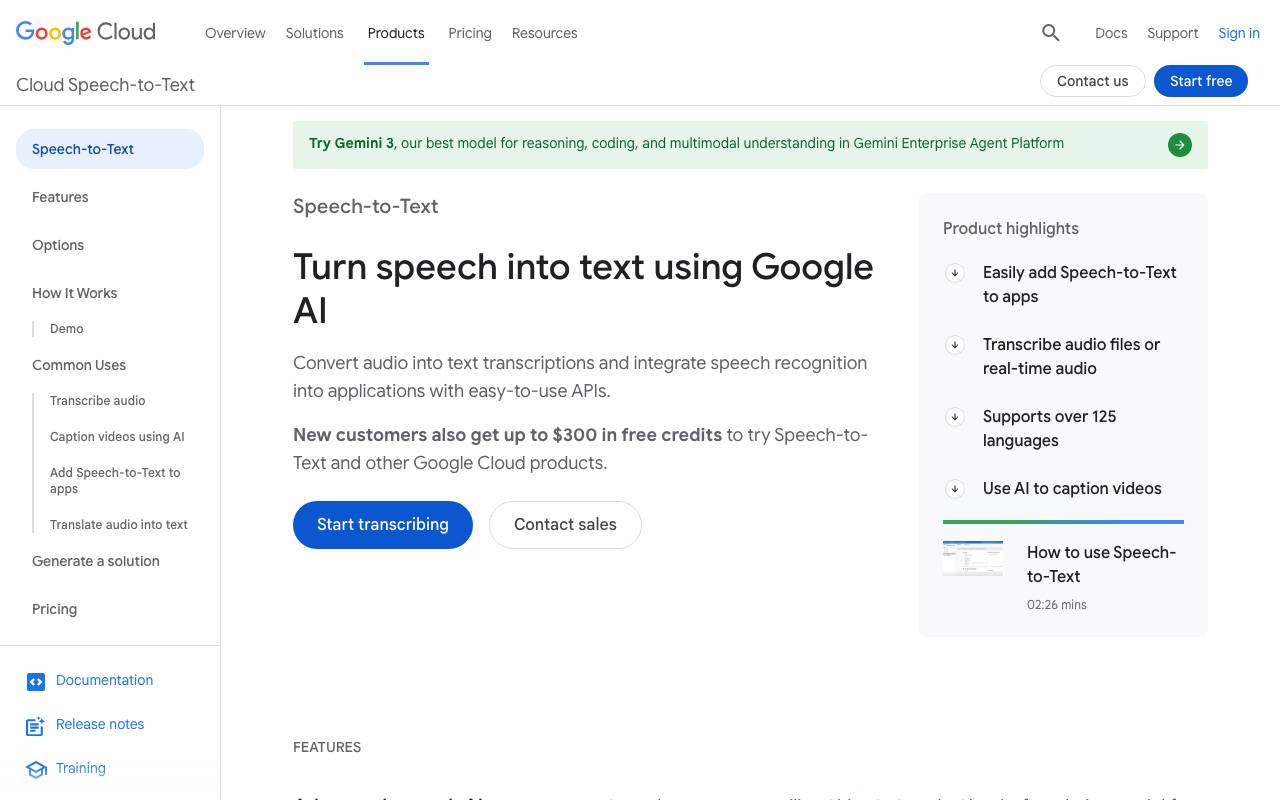Jump to How It Works section
This screenshot has width=1280, height=800.
[74, 293]
